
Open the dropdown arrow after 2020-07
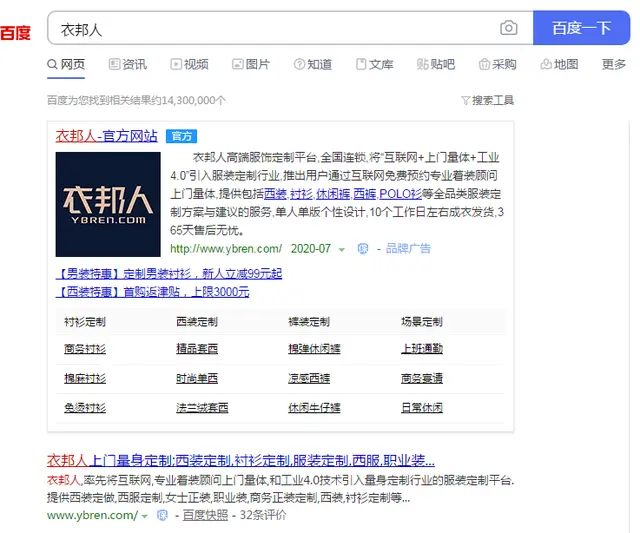pyautogui.click(x=342, y=249)
